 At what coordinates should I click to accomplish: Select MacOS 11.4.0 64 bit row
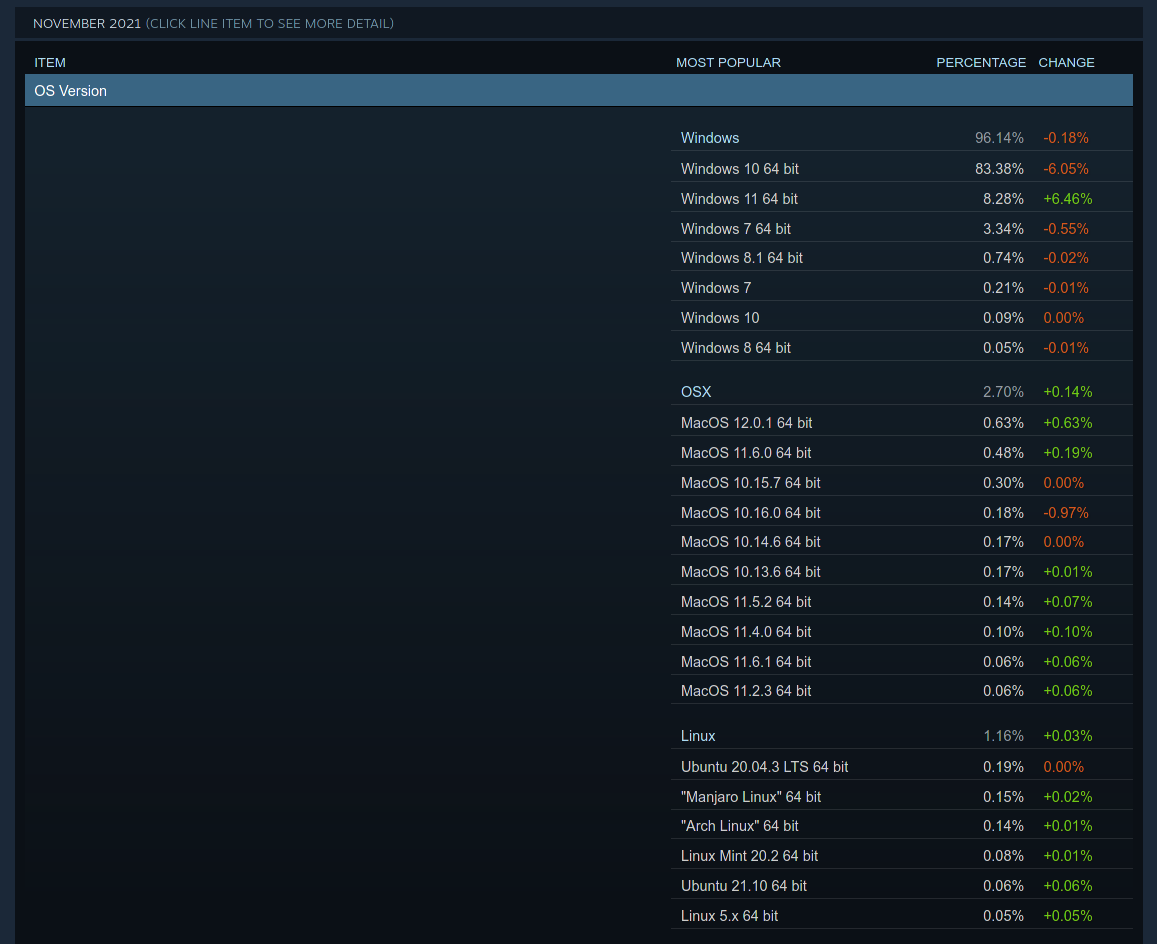902,632
